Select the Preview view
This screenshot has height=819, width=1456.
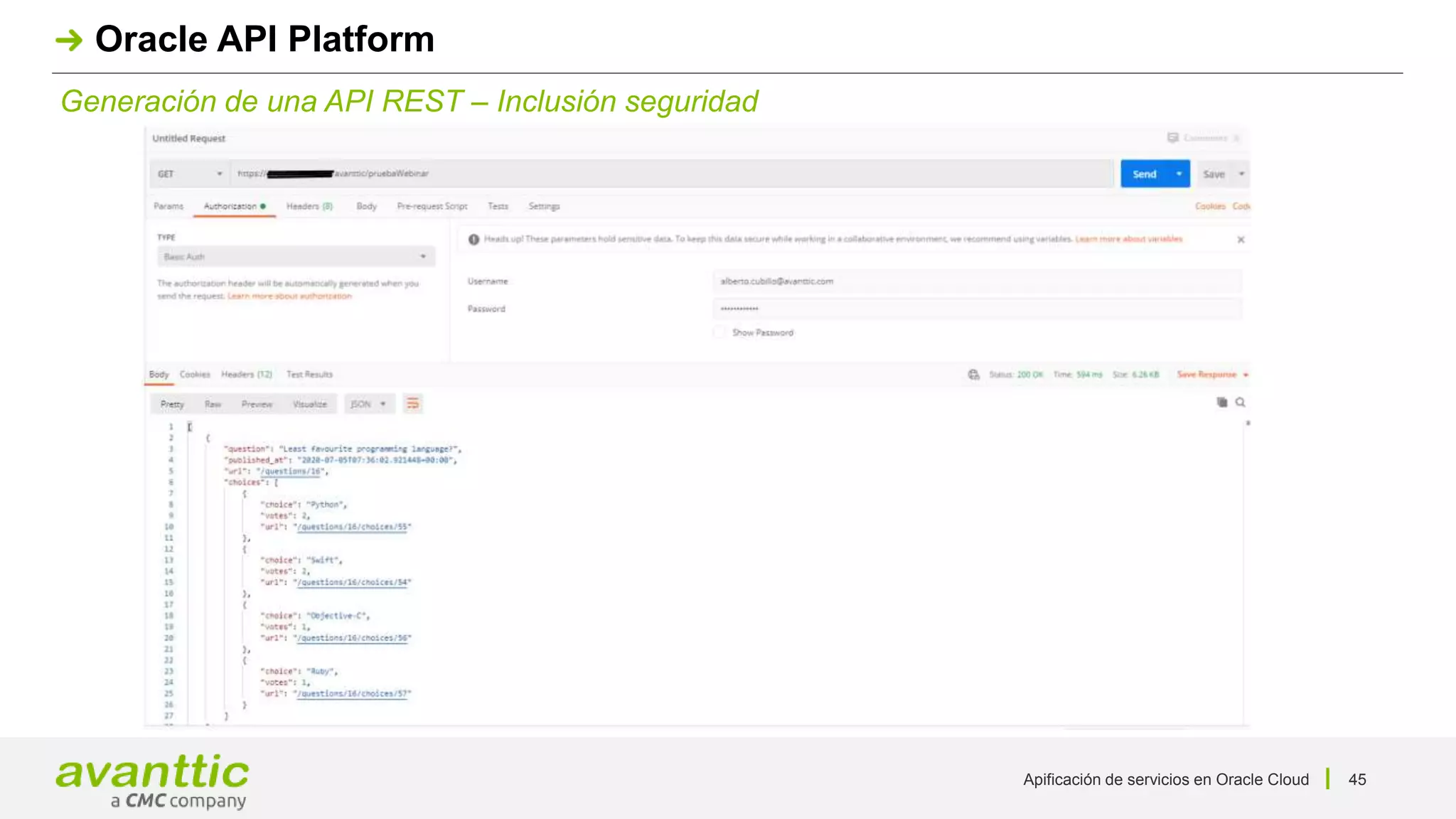click(x=257, y=404)
